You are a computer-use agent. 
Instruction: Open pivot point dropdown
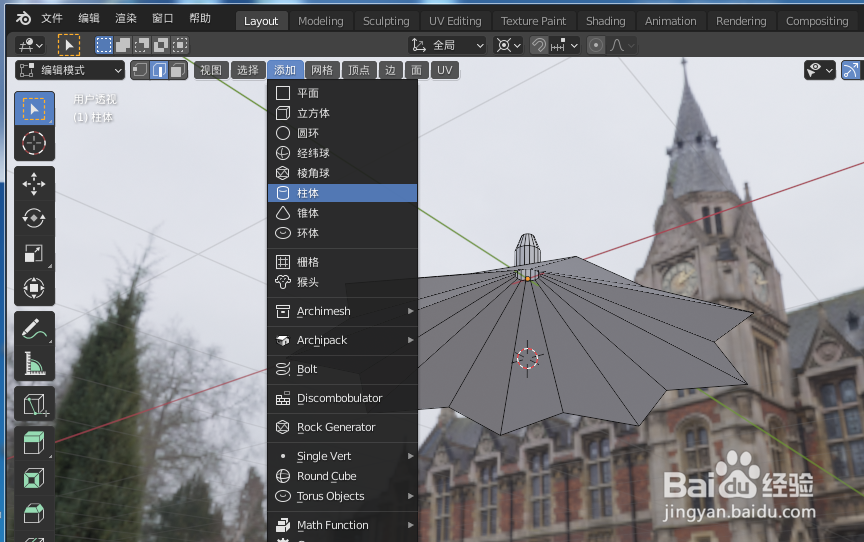click(x=508, y=45)
